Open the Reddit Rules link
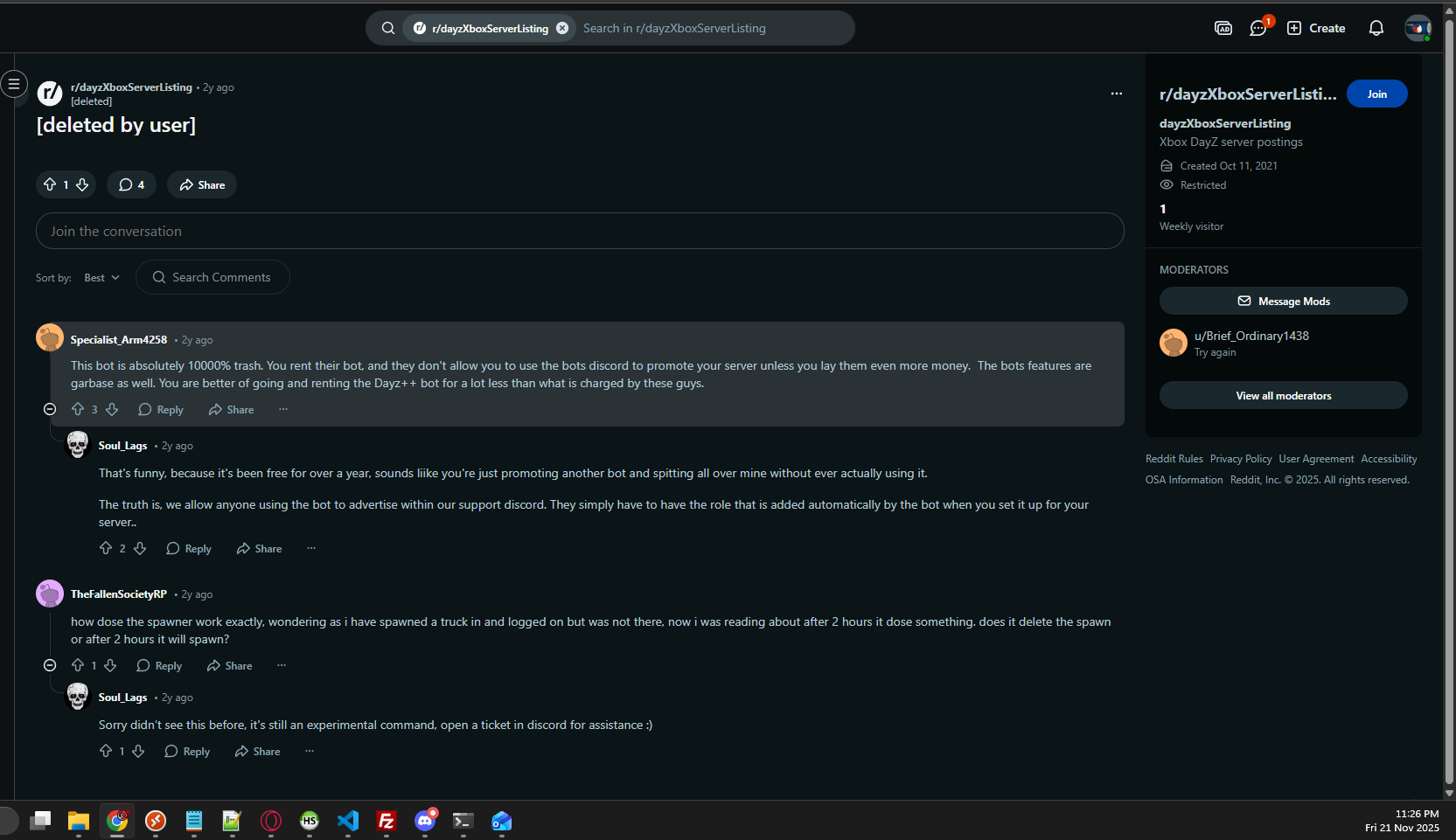This screenshot has width=1456, height=840. tap(1174, 459)
